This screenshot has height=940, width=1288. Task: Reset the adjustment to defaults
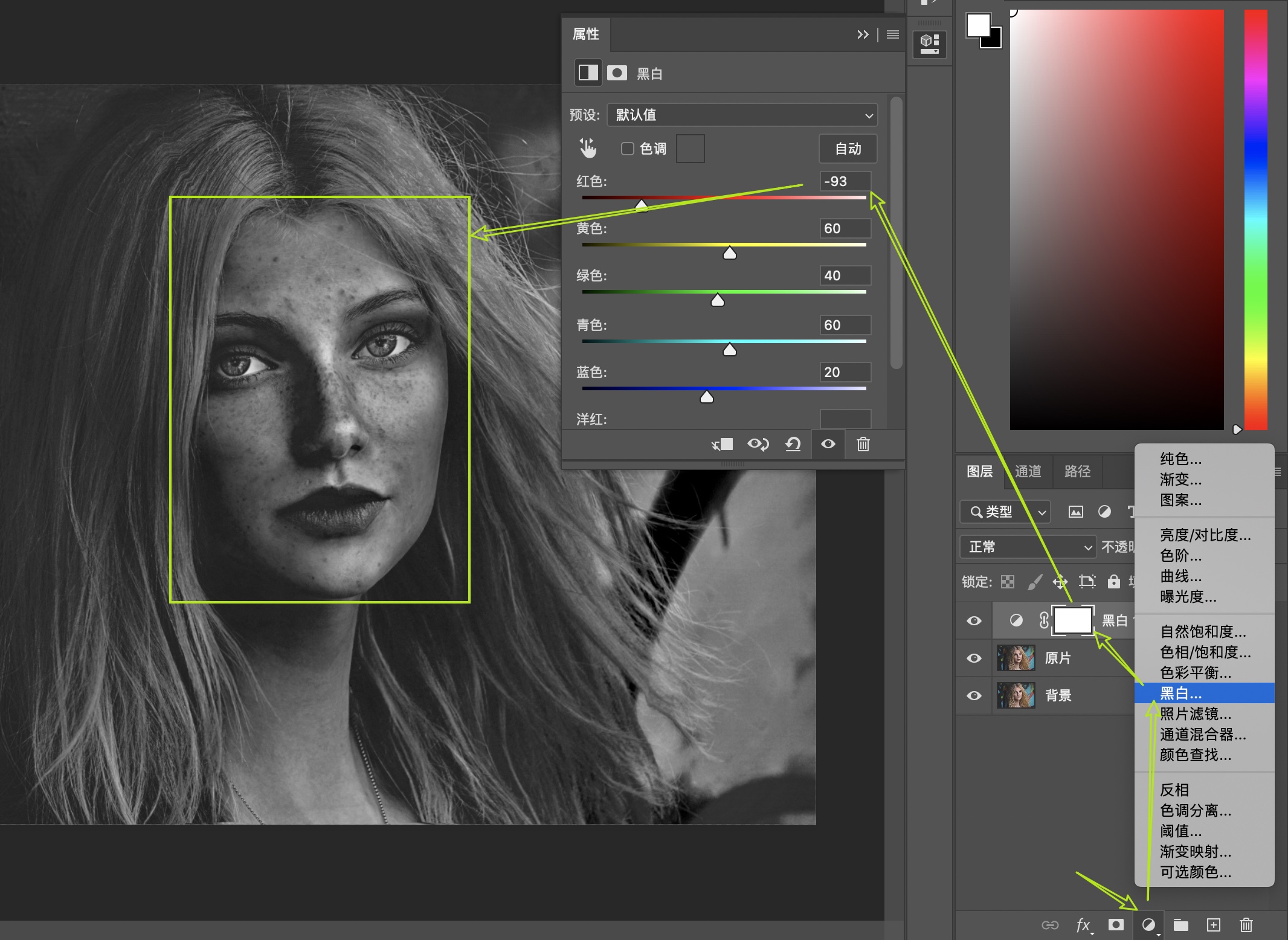tap(793, 445)
